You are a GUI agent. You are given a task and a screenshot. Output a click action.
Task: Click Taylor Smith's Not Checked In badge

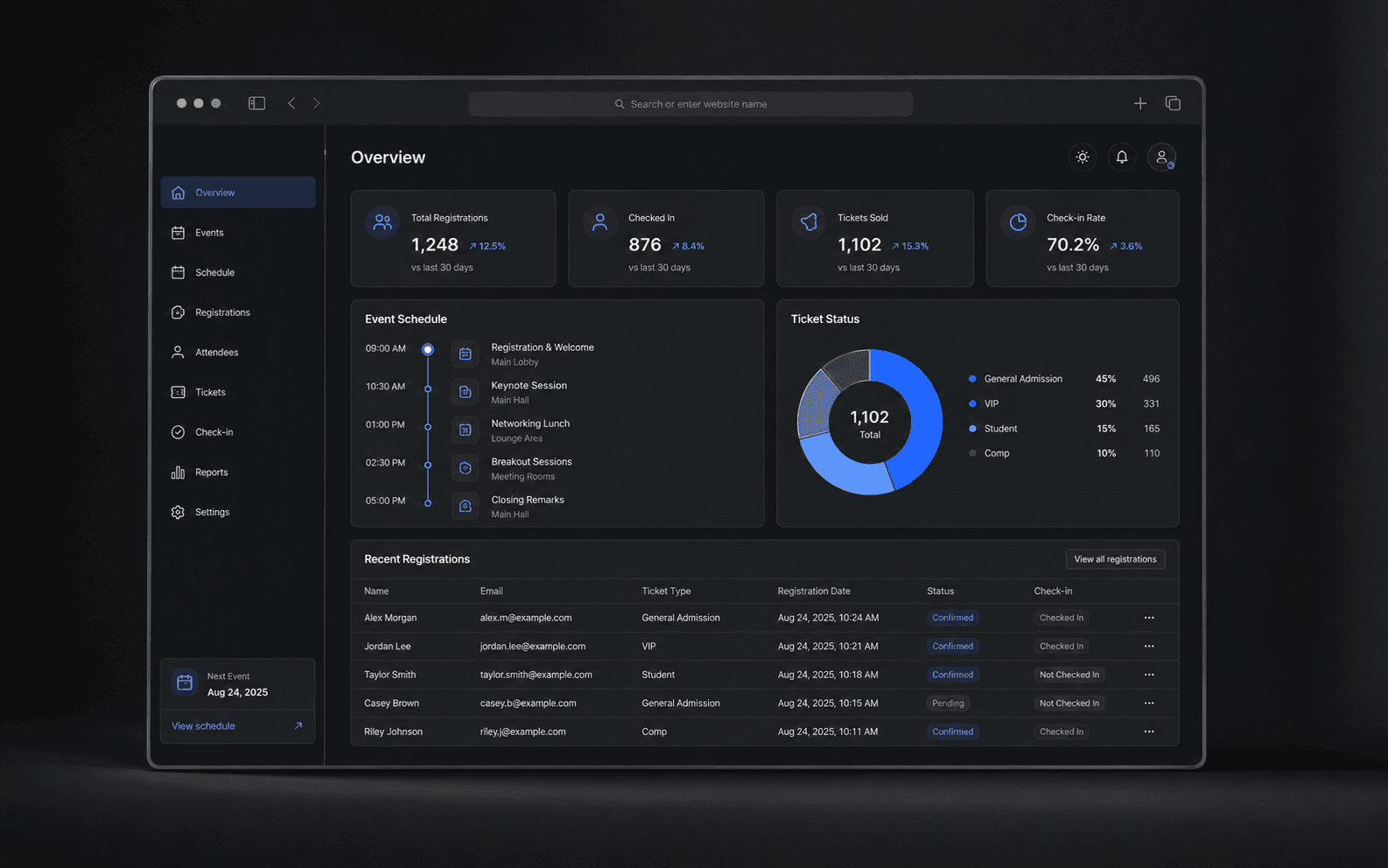[x=1069, y=675]
